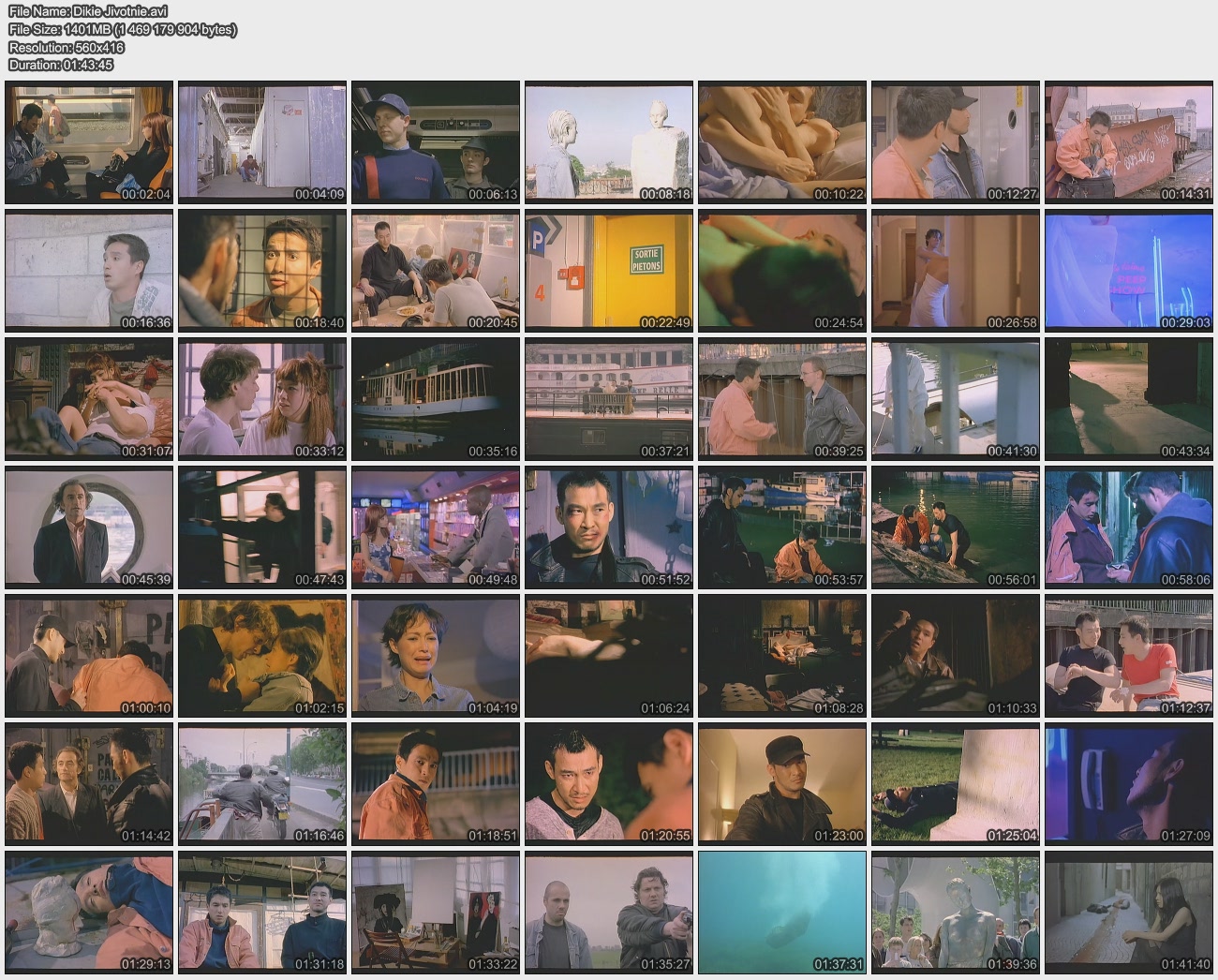Select the painting easel thumbnail at 01:33:22

pyautogui.click(x=436, y=913)
